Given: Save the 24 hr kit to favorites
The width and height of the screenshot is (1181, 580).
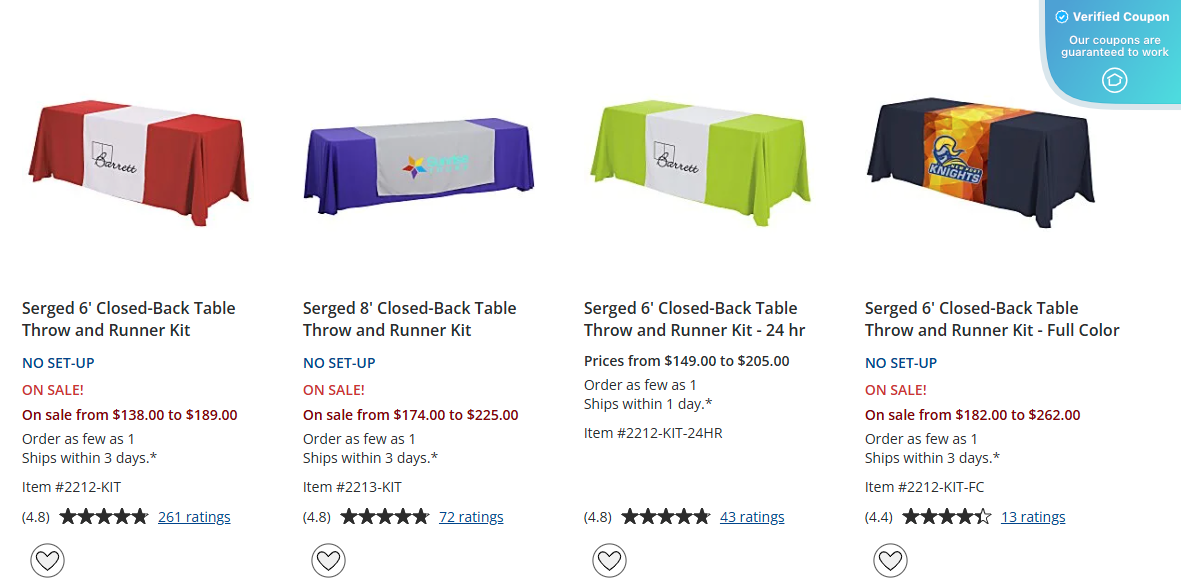Looking at the screenshot, I should pos(609,560).
